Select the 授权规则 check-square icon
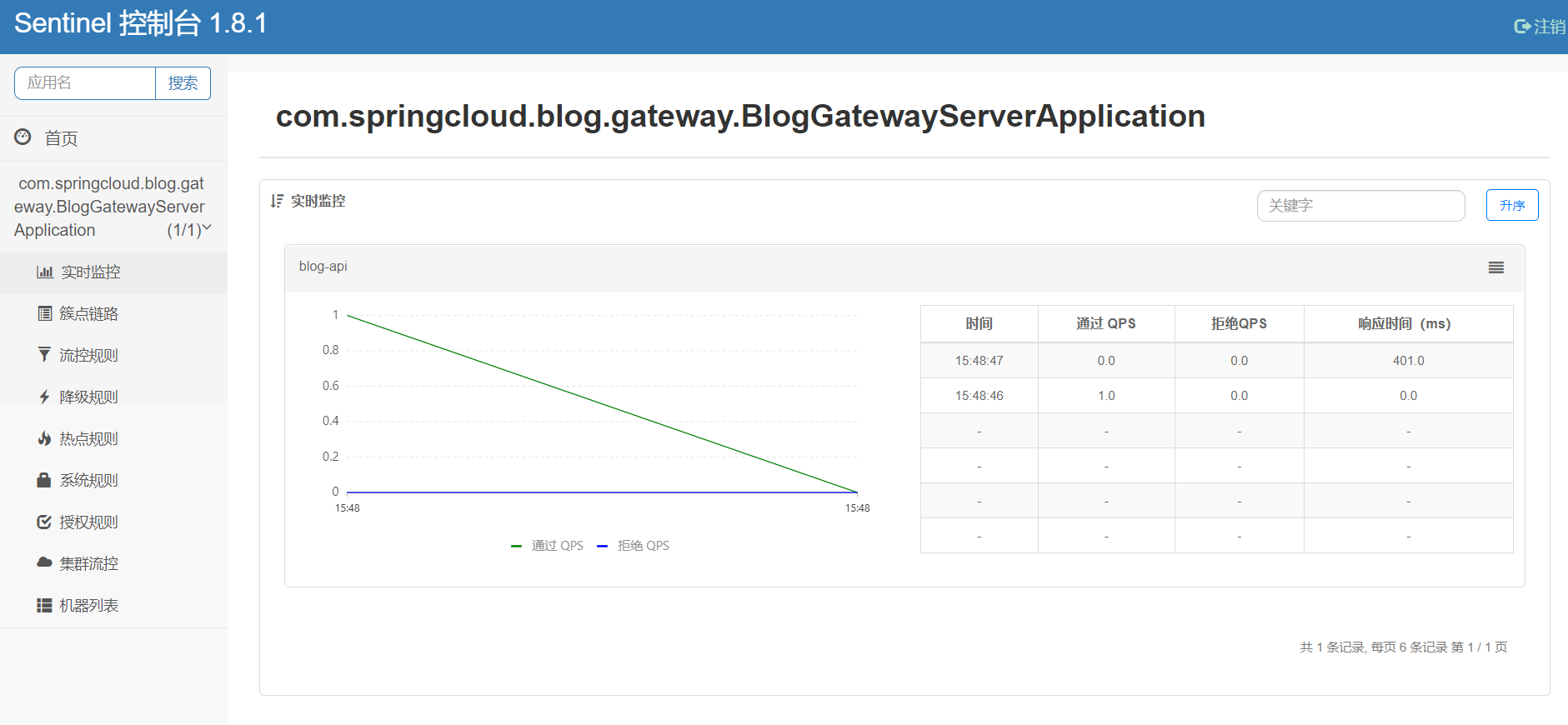Image resolution: width=1568 pixels, height=725 pixels. pos(44,522)
